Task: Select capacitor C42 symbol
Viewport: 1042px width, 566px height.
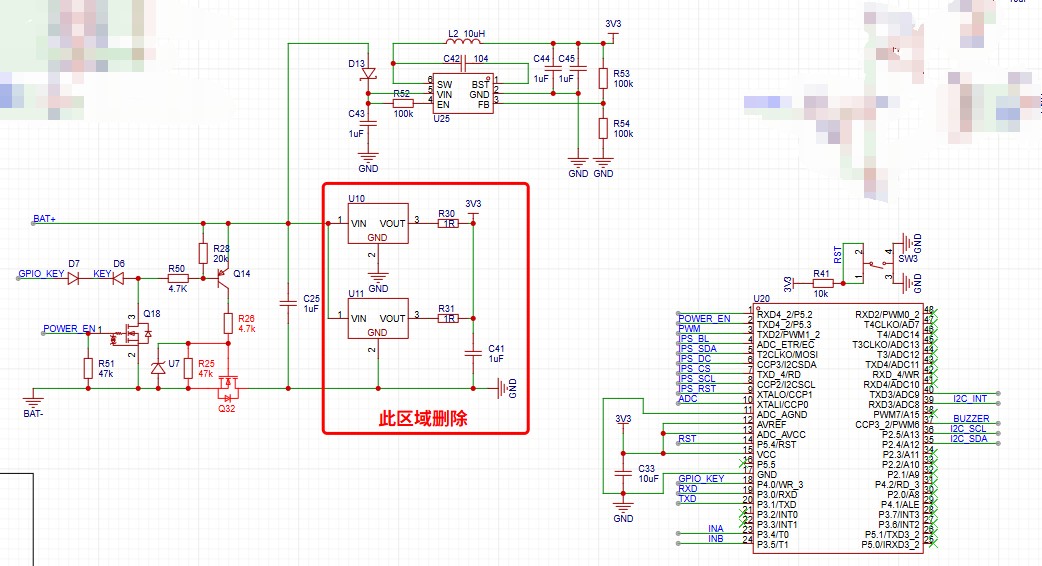Action: point(463,63)
